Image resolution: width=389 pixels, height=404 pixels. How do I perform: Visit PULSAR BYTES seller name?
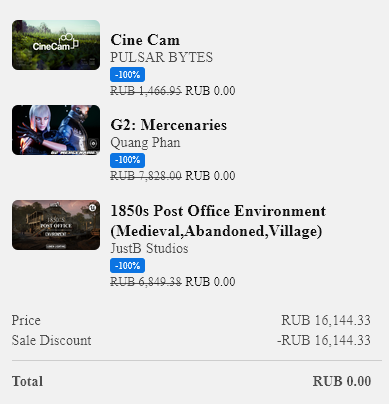[162, 57]
